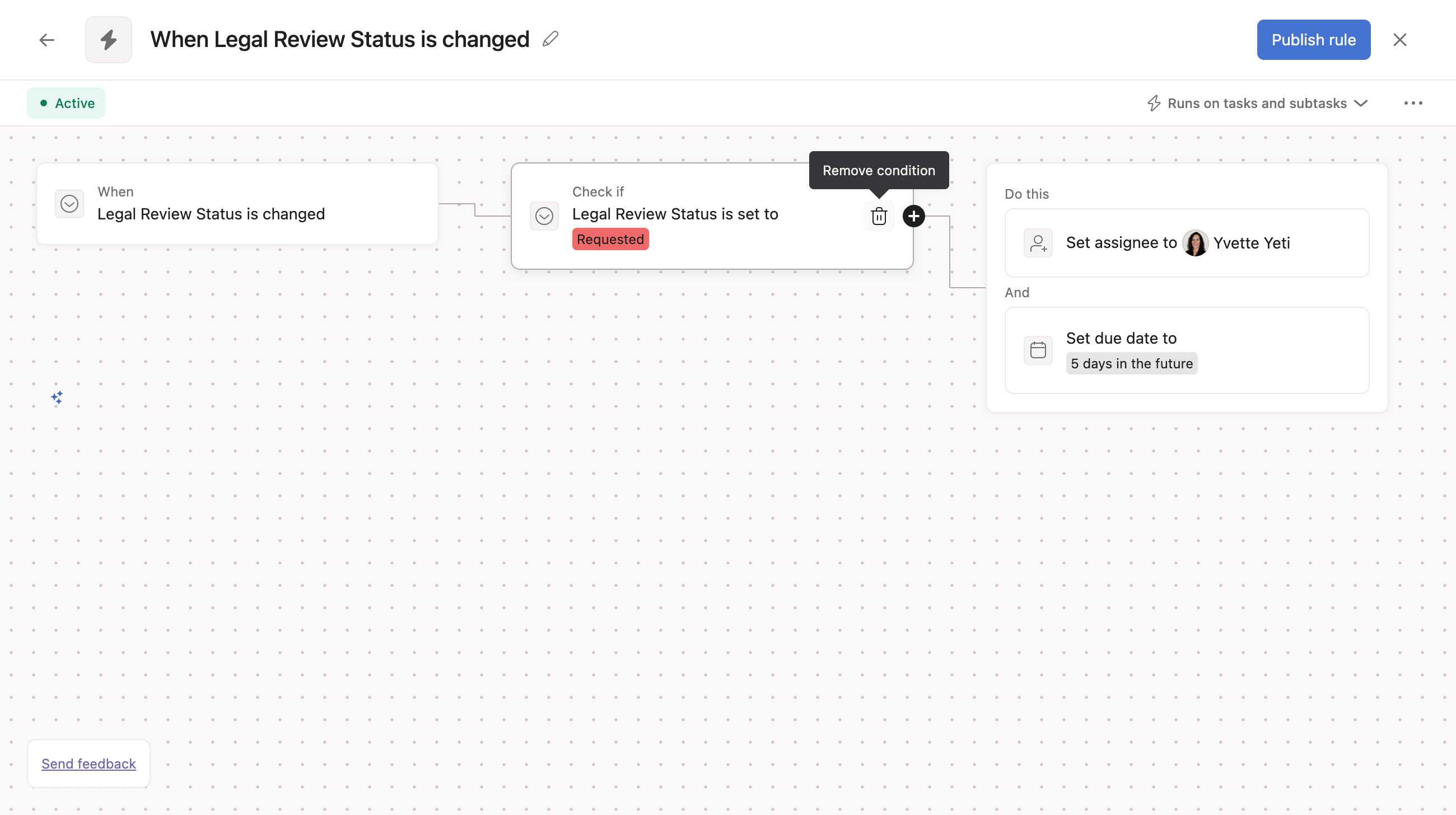
Task: Select the 5 days in the future chip
Action: pos(1132,364)
